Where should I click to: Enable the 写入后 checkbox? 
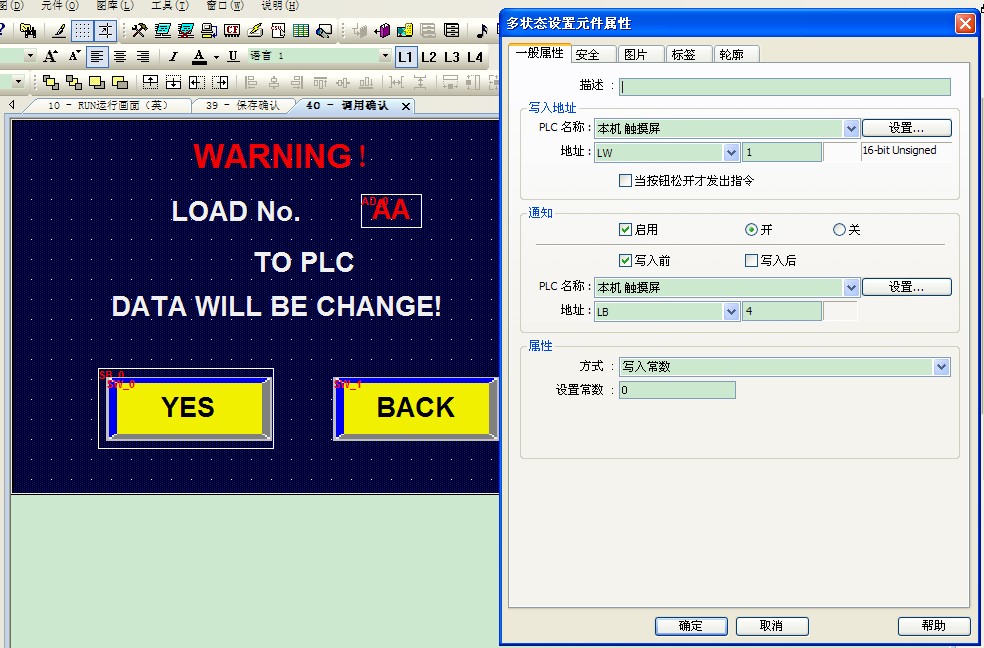pyautogui.click(x=751, y=260)
